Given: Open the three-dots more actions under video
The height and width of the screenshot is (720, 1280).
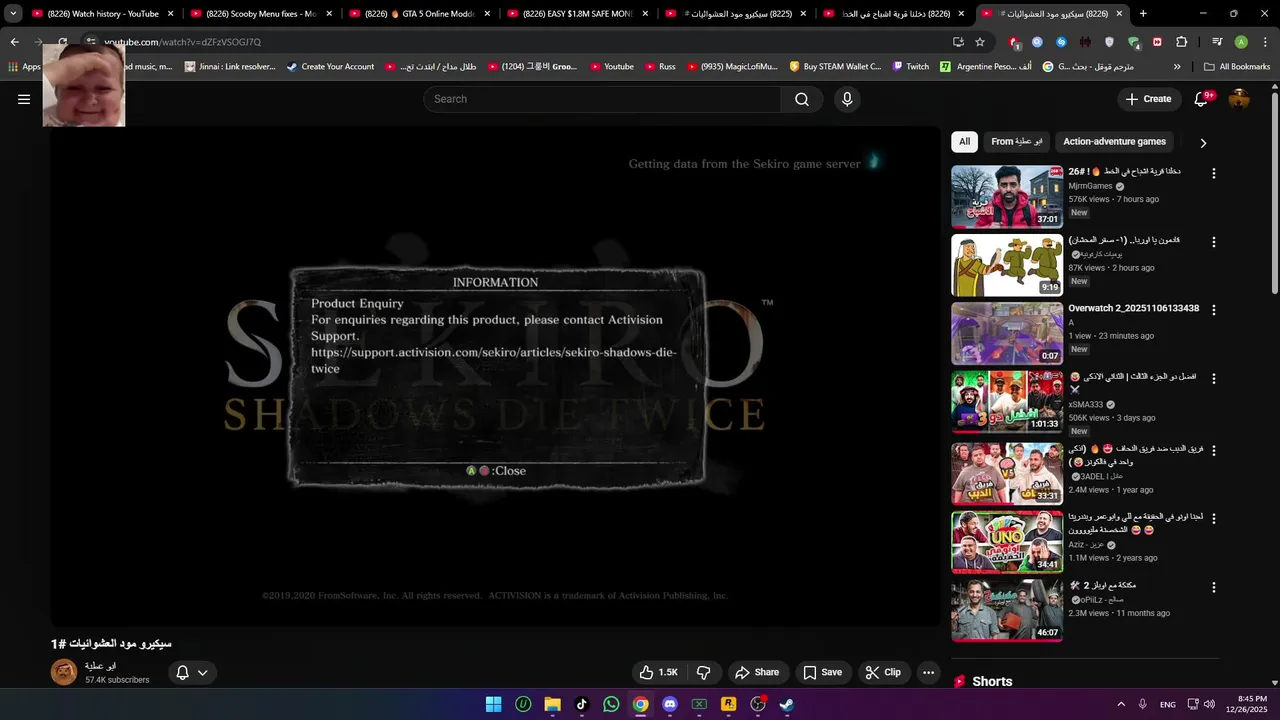Looking at the screenshot, I should [x=928, y=673].
